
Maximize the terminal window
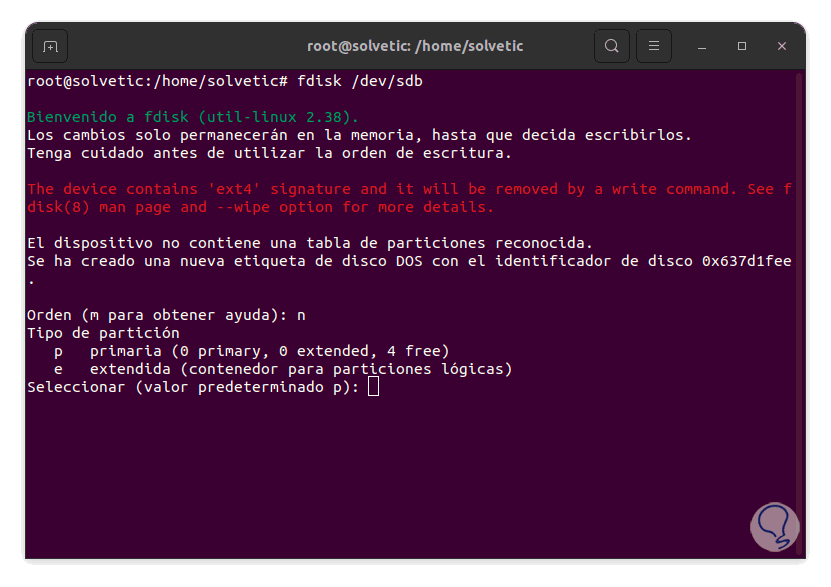[742, 46]
